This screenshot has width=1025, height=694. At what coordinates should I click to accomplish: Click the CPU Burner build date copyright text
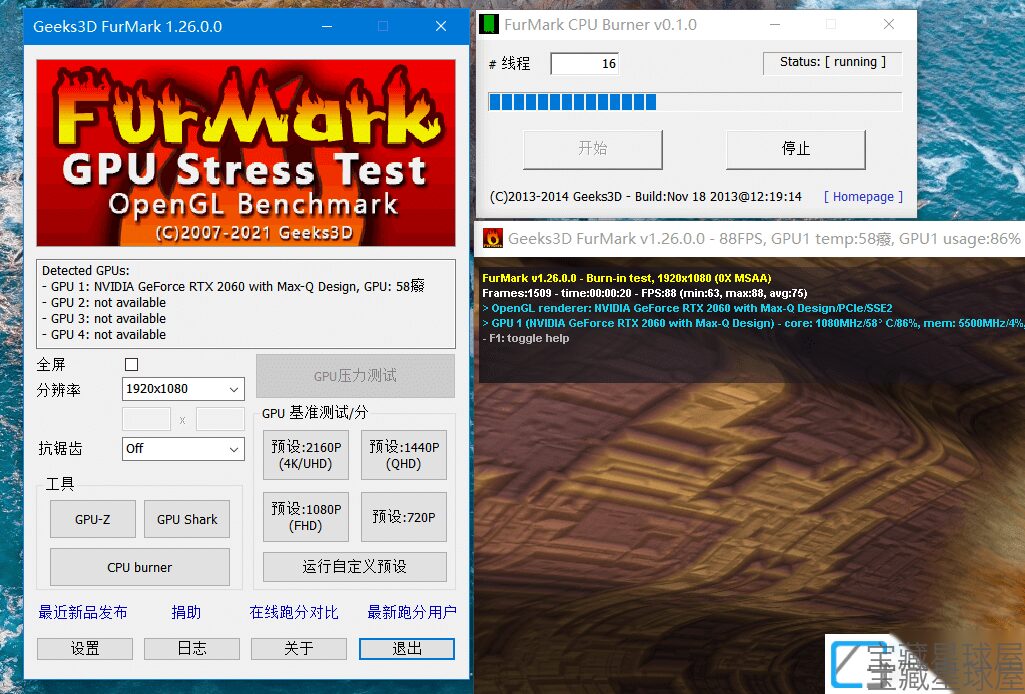[x=646, y=197]
